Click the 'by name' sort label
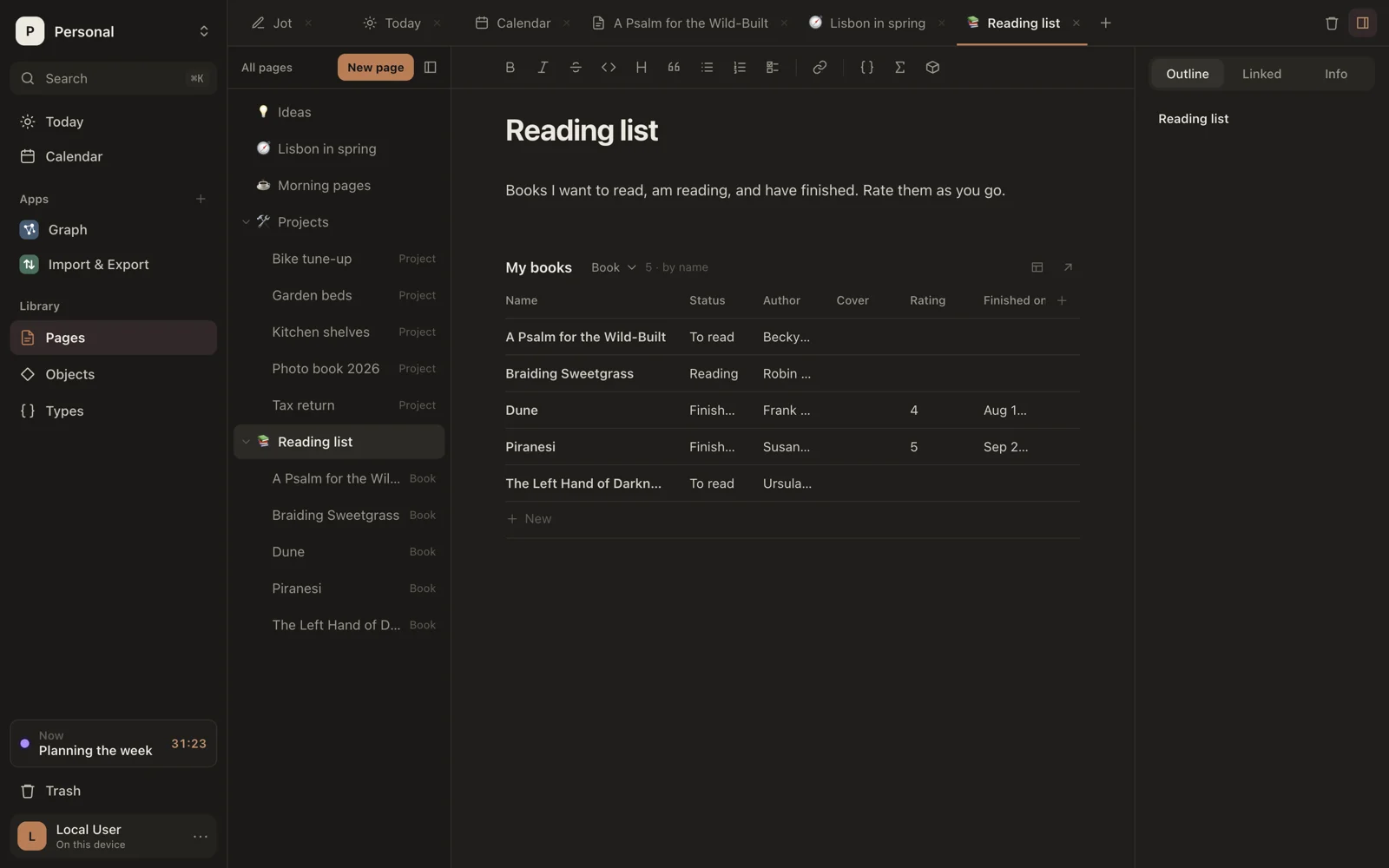Screen dimensions: 1389x868 coord(685,267)
